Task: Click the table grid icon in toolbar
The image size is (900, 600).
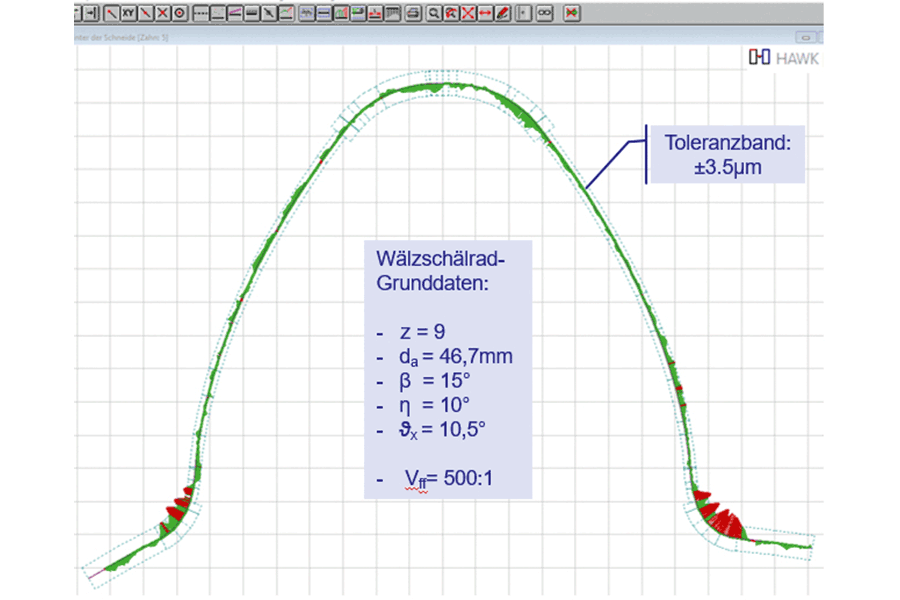Action: (393, 13)
